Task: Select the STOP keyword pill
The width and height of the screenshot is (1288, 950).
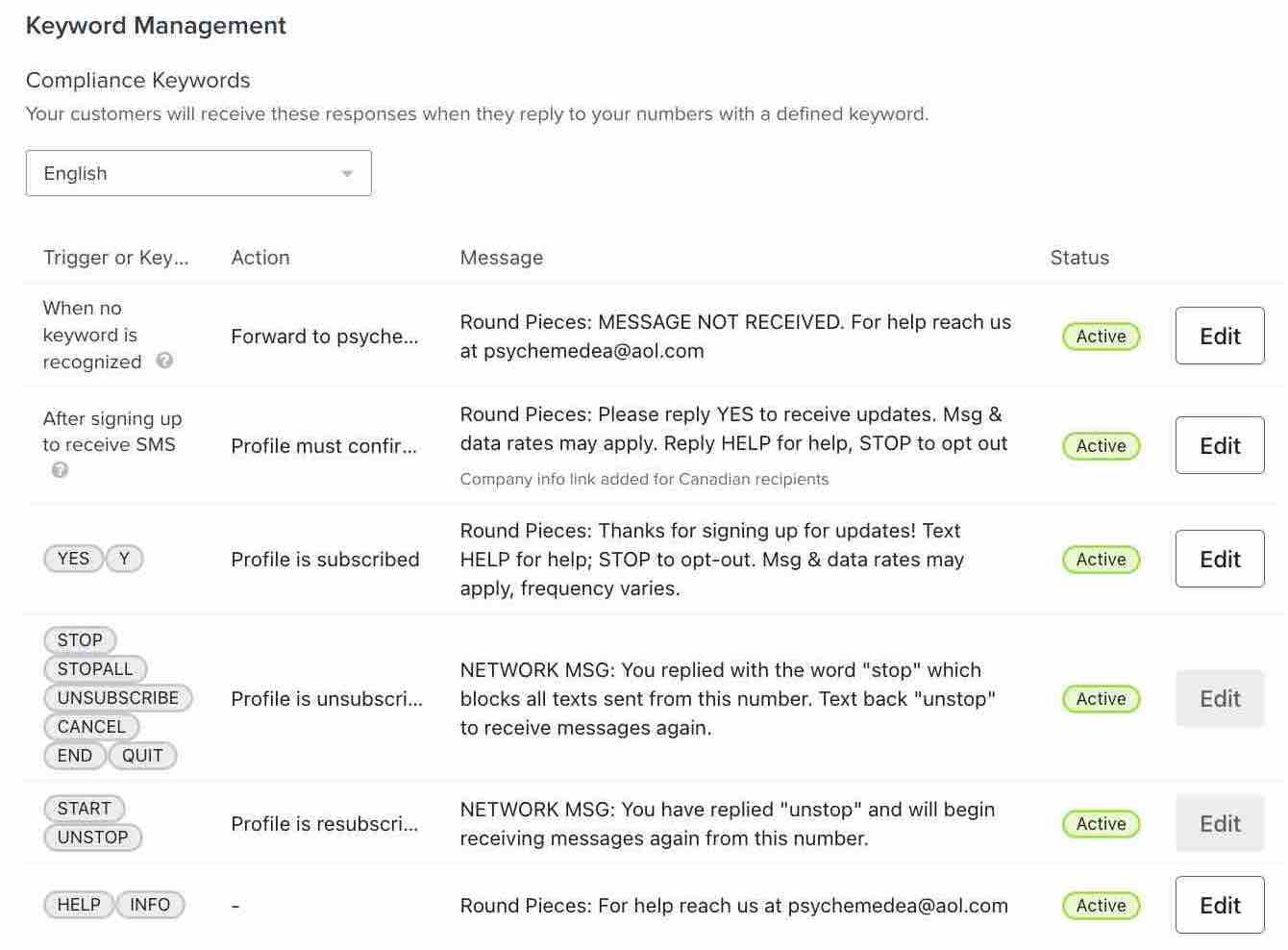Action: (79, 639)
